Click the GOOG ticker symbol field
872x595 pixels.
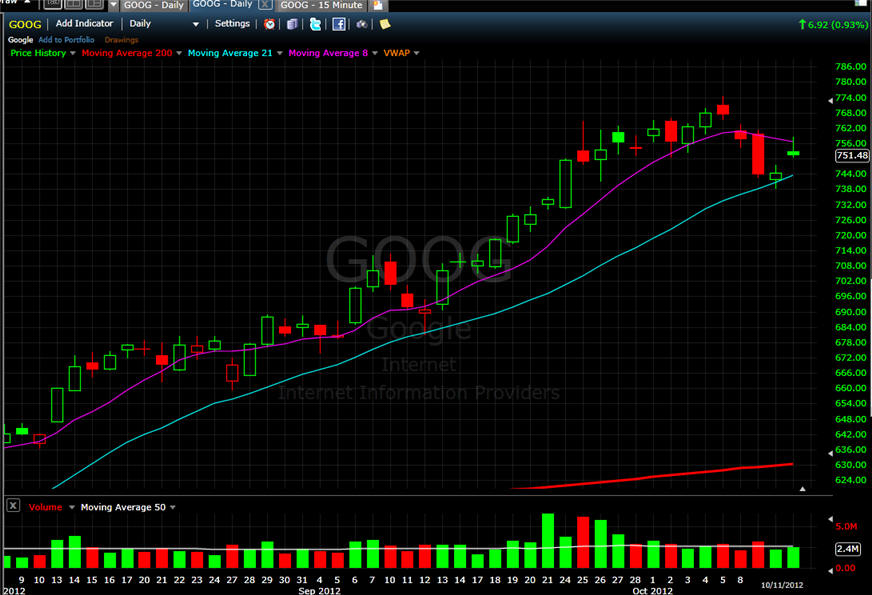tap(25, 24)
